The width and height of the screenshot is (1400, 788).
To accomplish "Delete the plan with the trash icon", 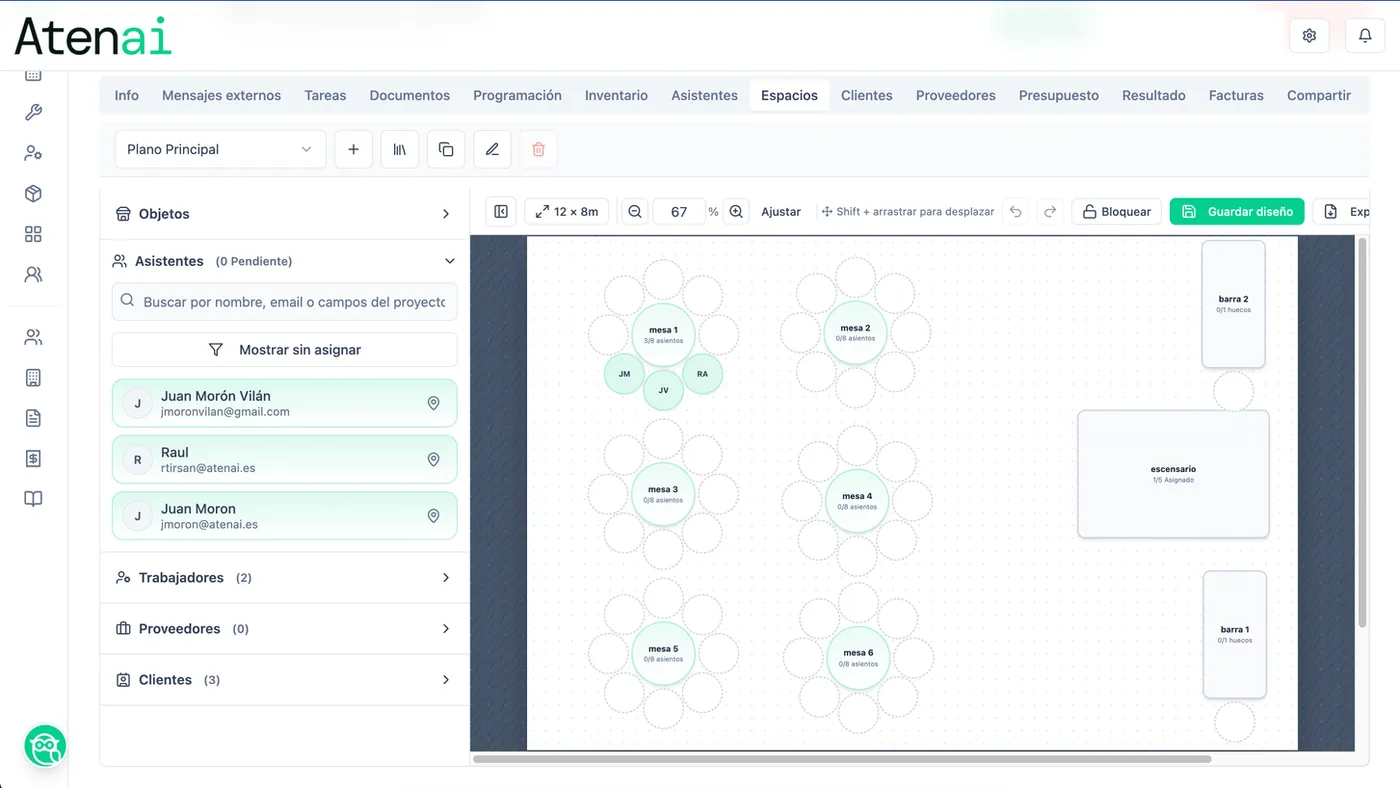I will tap(538, 149).
